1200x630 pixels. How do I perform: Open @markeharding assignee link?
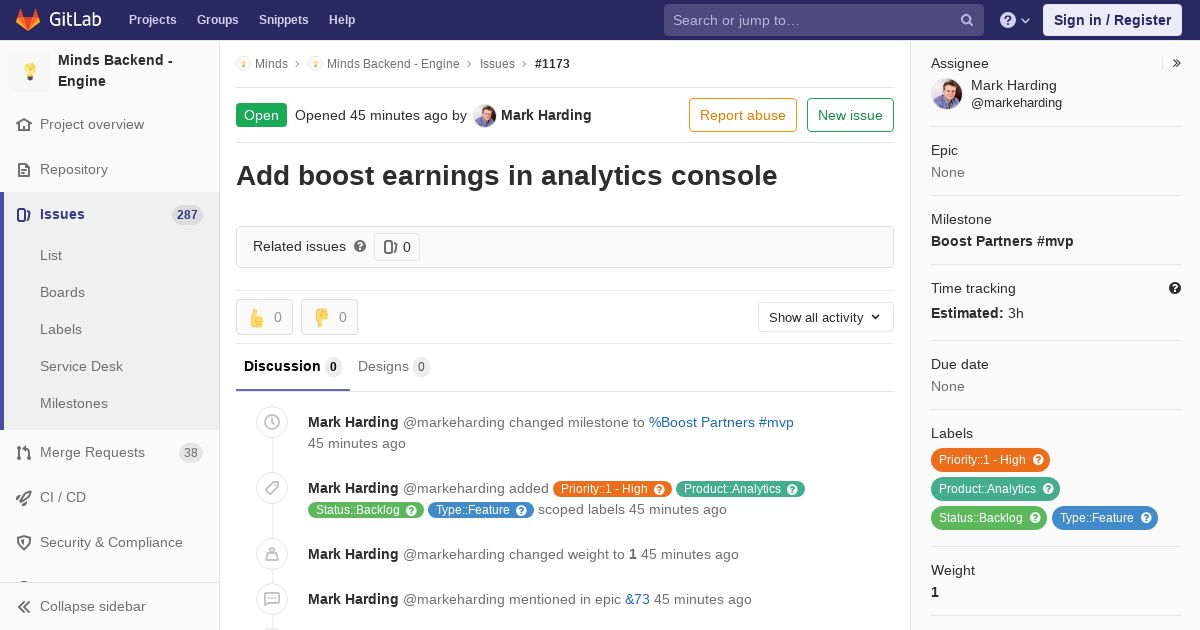click(x=1016, y=103)
